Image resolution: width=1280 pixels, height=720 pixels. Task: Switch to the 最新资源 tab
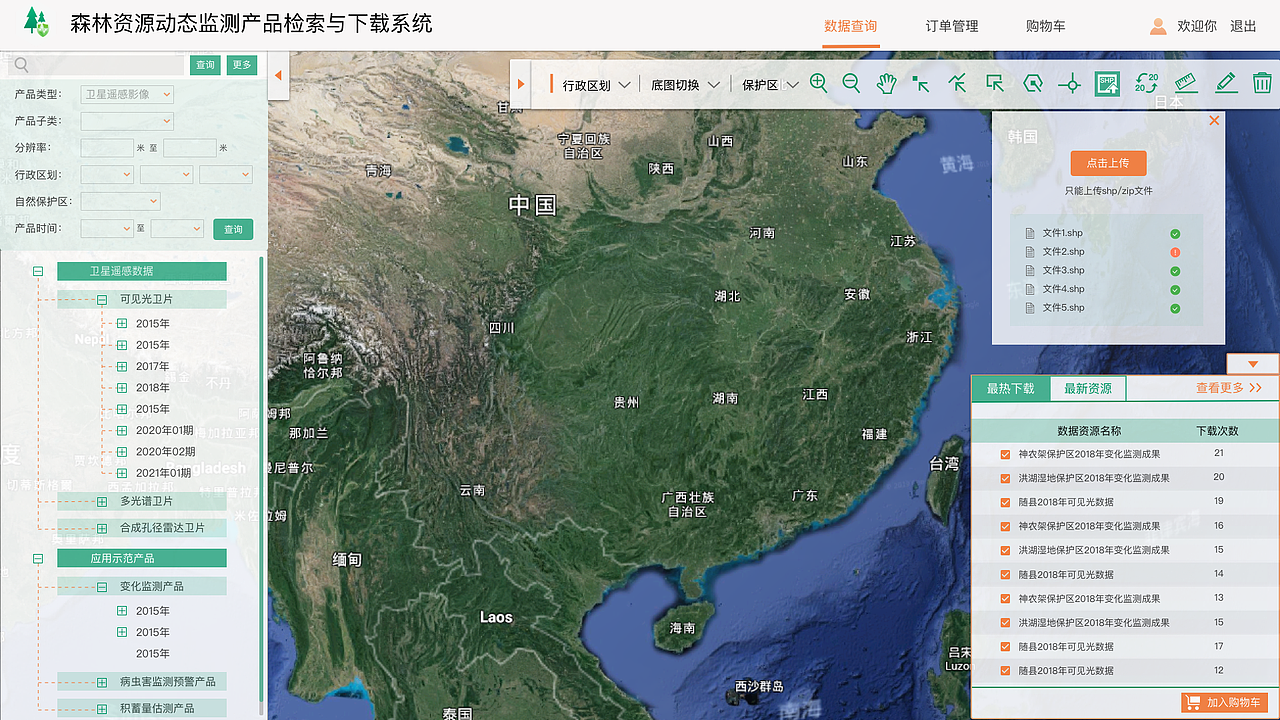(x=1088, y=388)
